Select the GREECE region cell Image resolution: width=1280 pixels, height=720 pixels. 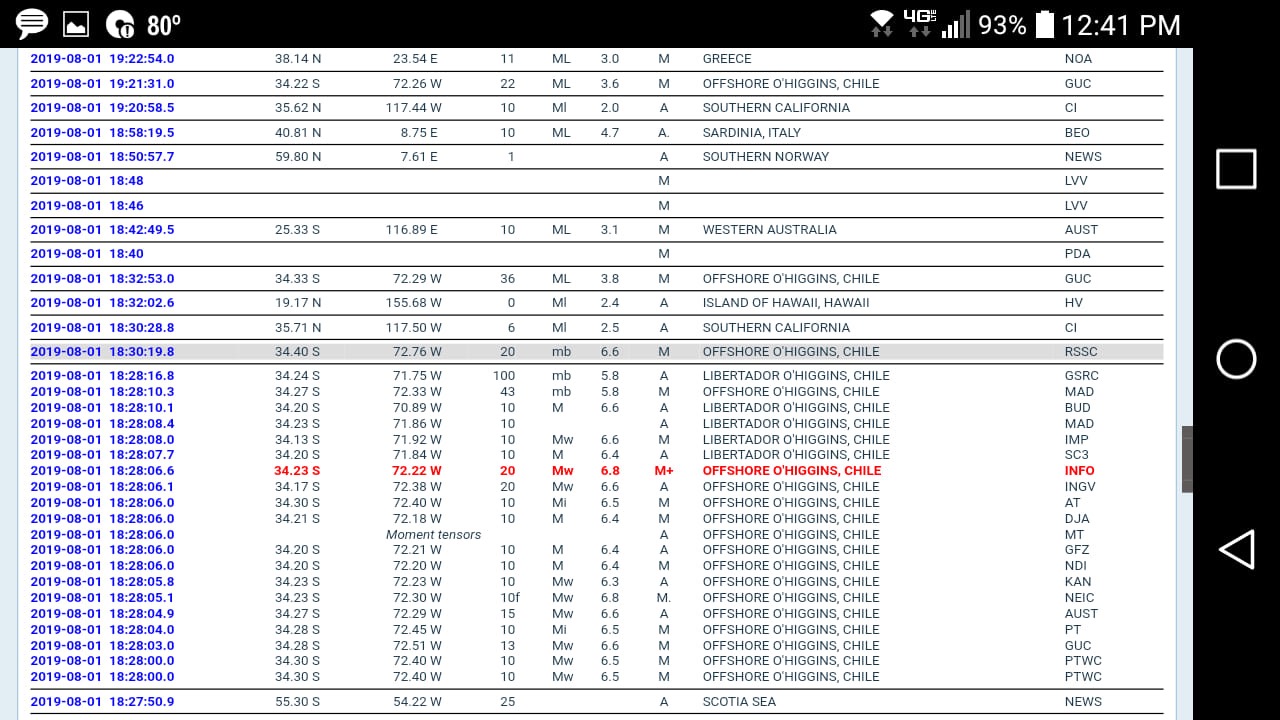pos(727,59)
